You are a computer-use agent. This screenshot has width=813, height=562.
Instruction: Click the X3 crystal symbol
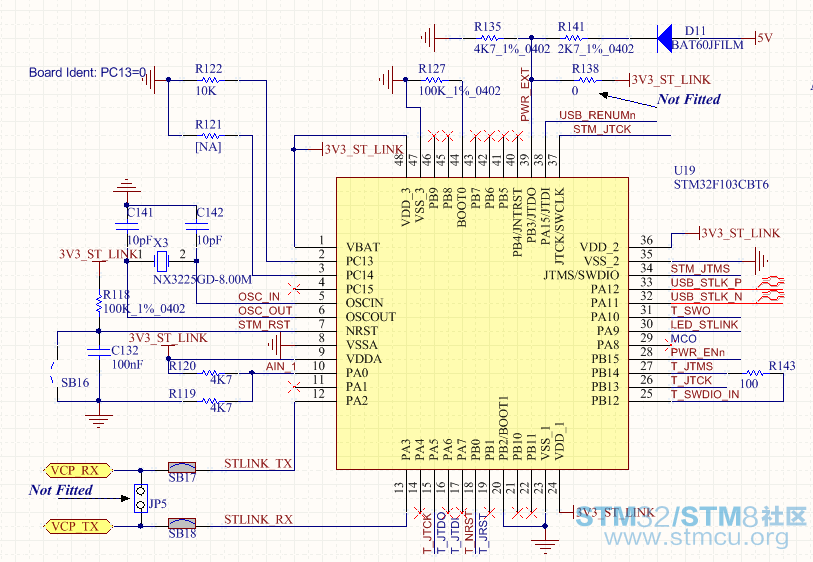click(x=162, y=261)
